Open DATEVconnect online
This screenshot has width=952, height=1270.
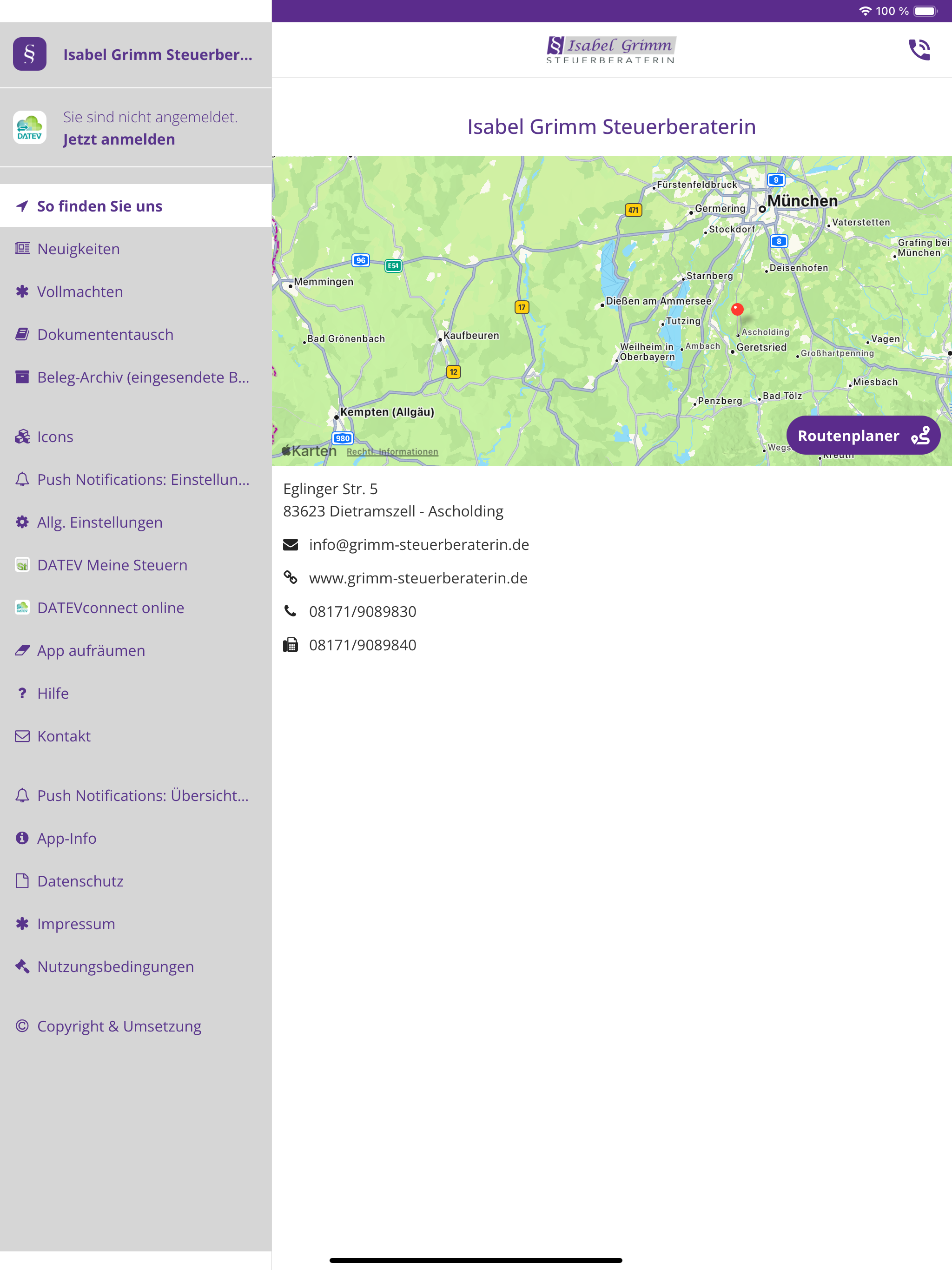pyautogui.click(x=136, y=608)
